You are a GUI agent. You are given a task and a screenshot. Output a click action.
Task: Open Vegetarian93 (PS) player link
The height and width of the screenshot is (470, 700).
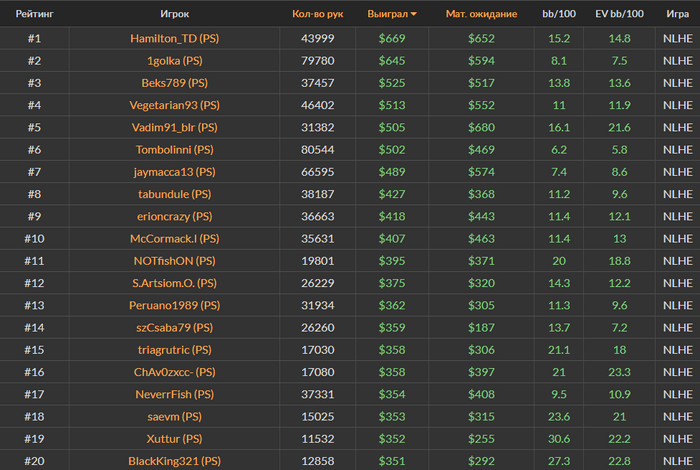point(175,105)
